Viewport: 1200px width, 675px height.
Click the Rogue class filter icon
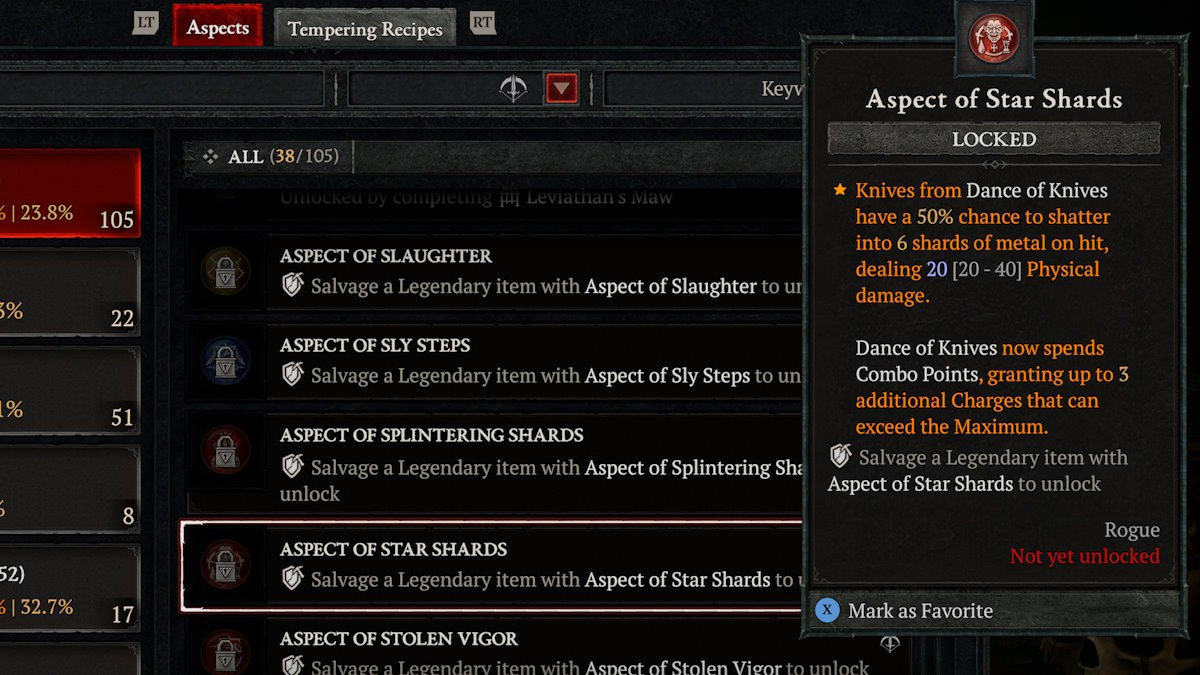514,89
